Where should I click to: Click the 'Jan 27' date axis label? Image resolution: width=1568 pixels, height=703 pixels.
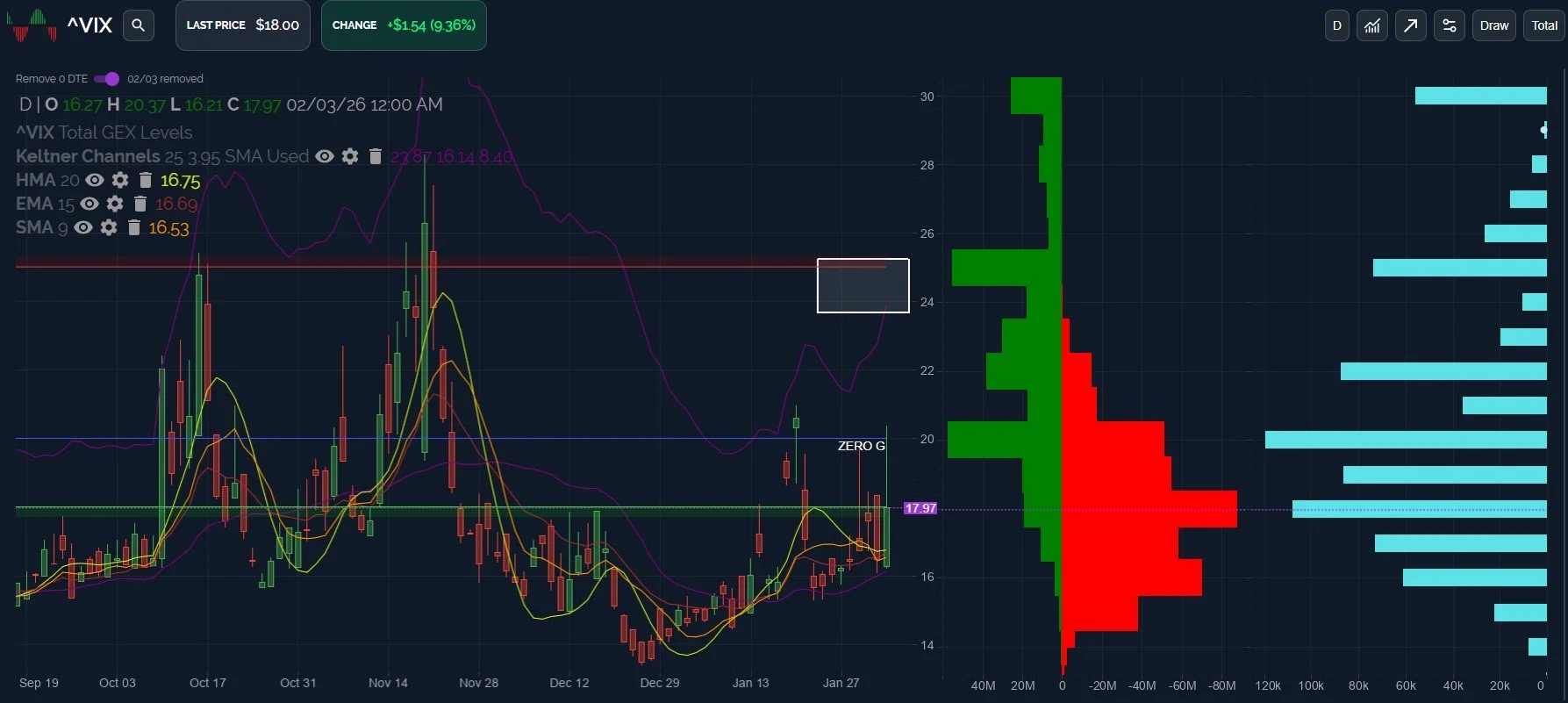click(x=841, y=683)
